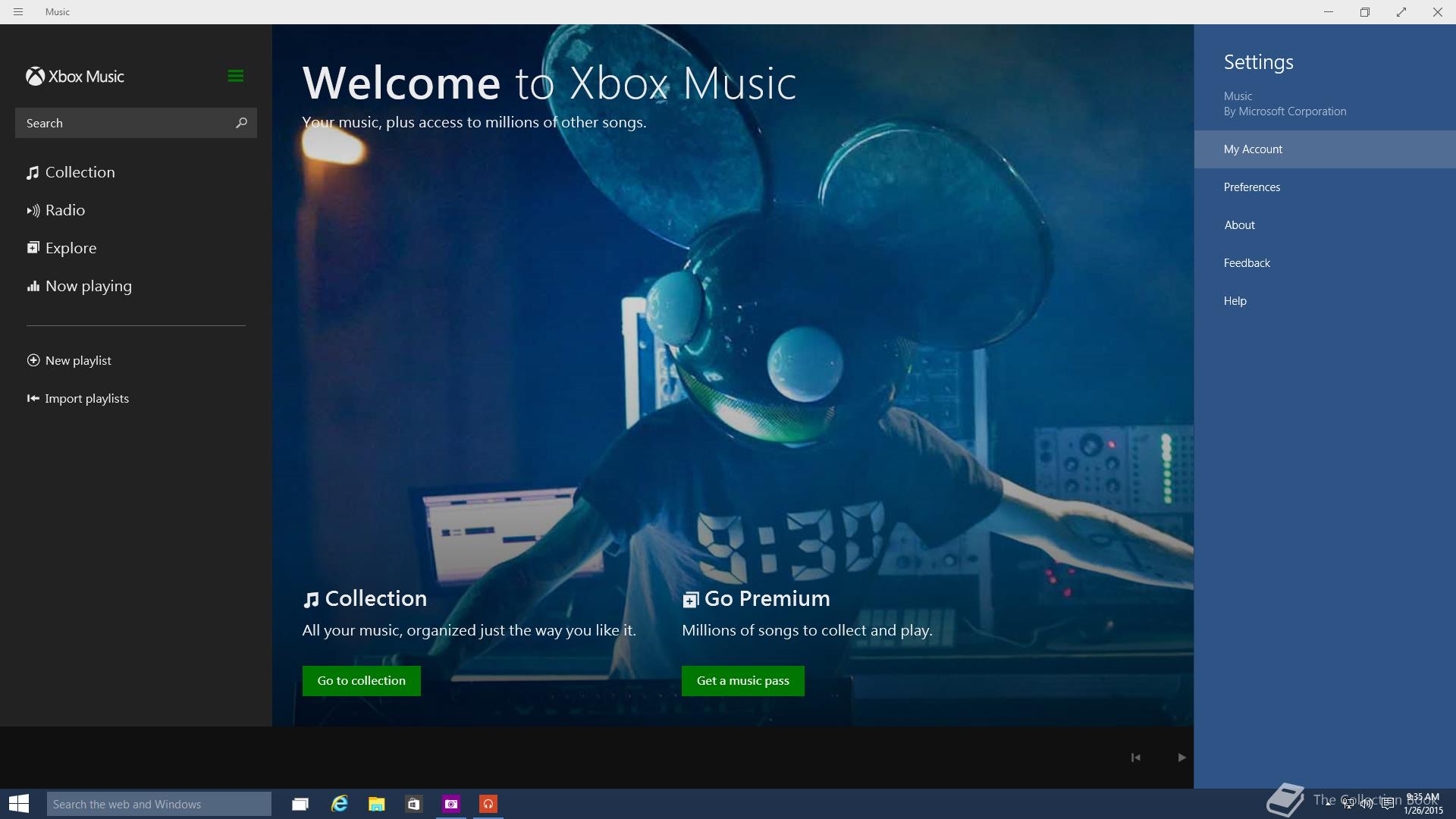Viewport: 1456px width, 819px height.
Task: Open the app menu in title bar
Action: click(18, 12)
